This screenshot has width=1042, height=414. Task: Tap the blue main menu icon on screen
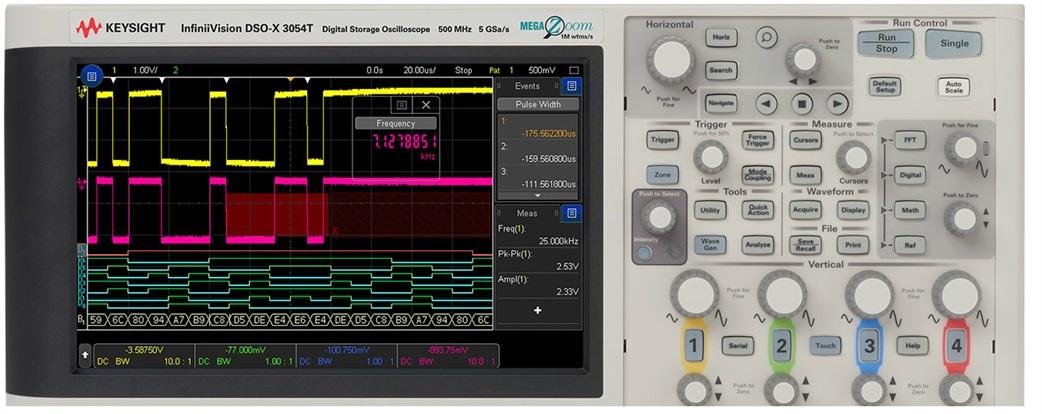click(91, 76)
